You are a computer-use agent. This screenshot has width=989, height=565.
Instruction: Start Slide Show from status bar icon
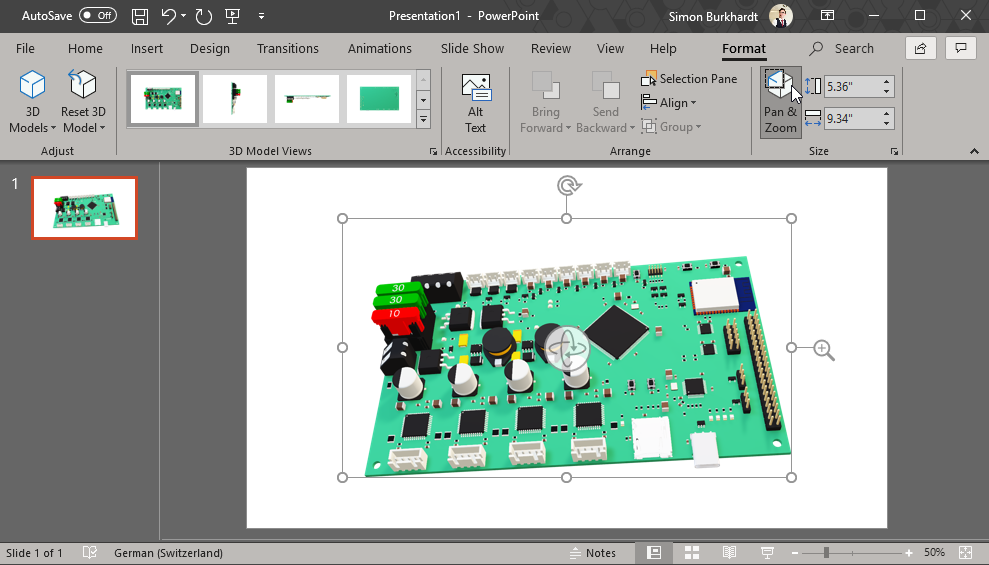(767, 553)
